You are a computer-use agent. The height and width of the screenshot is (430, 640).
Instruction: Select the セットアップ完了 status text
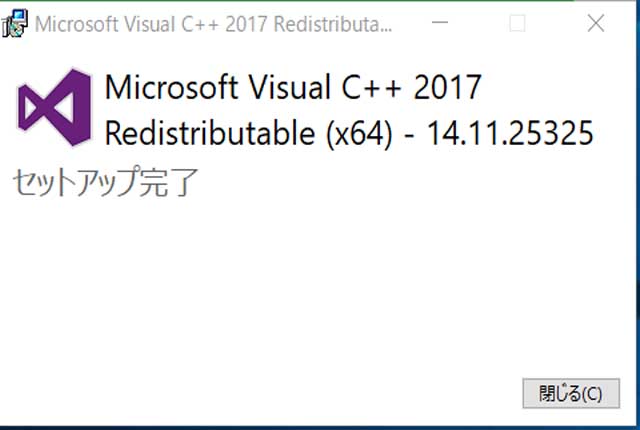coord(105,182)
